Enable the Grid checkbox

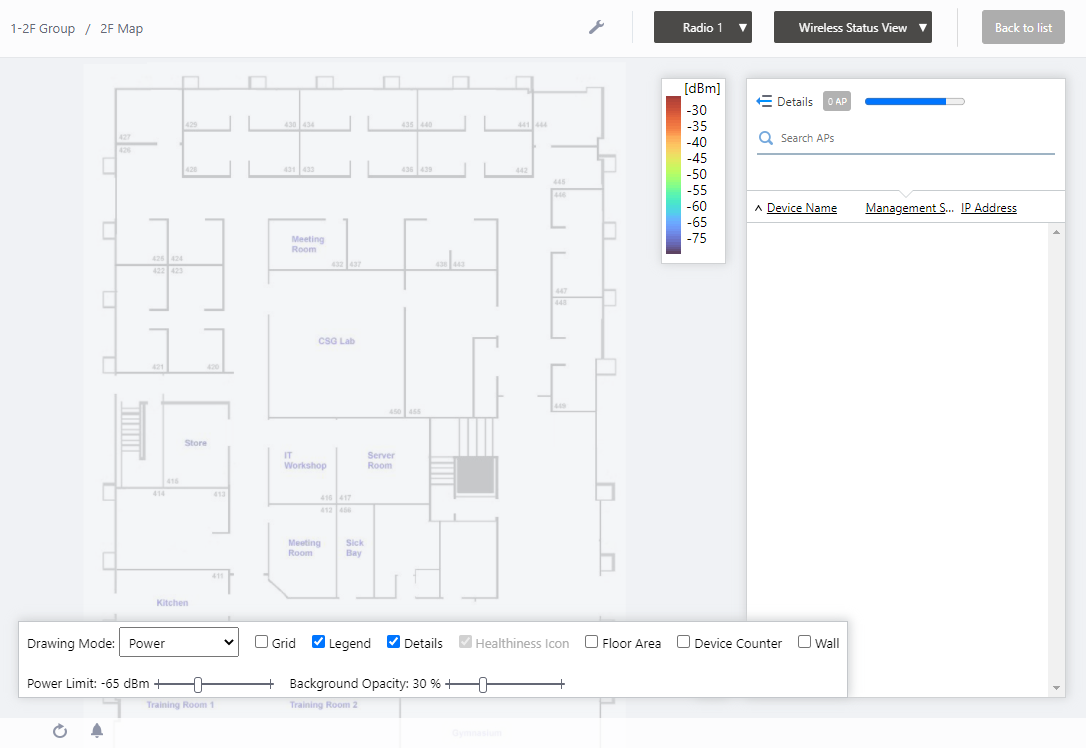click(262, 642)
